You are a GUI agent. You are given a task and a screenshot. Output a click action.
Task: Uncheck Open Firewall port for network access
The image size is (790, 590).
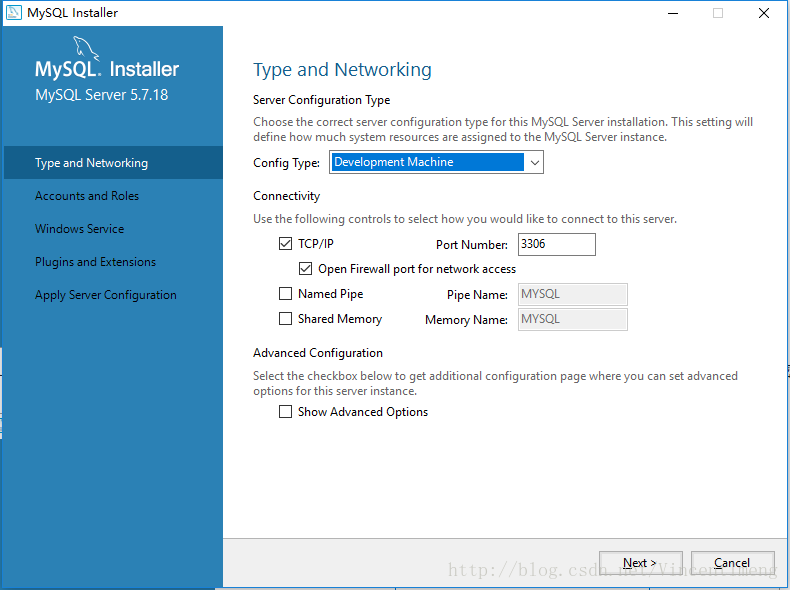pyautogui.click(x=306, y=269)
